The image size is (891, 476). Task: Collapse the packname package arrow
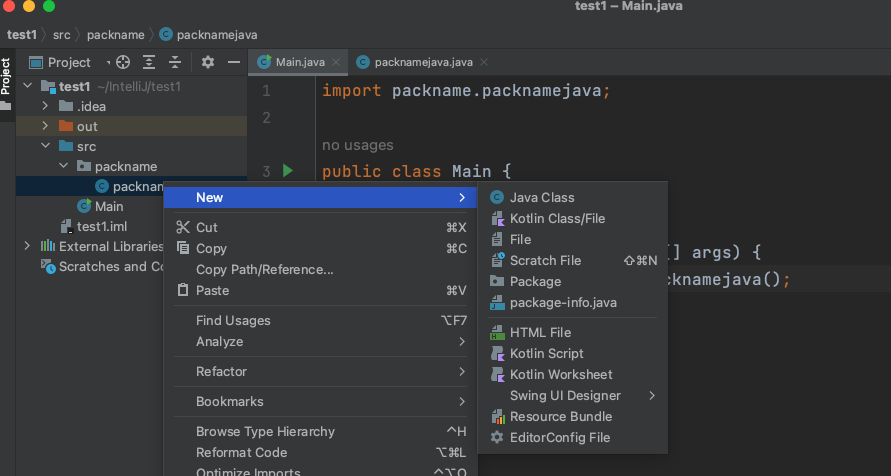click(x=64, y=166)
